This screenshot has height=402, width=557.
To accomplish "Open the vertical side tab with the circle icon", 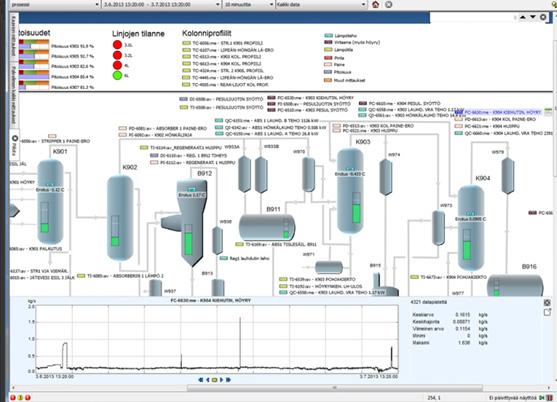I will tap(15, 146).
